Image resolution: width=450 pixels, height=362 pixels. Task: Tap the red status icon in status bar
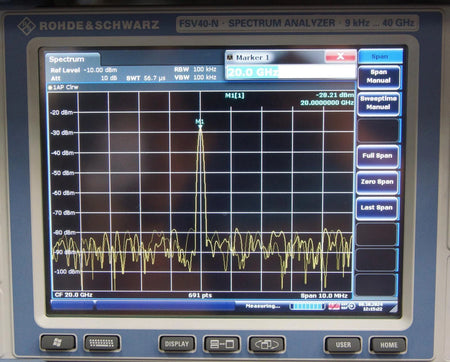(334, 306)
